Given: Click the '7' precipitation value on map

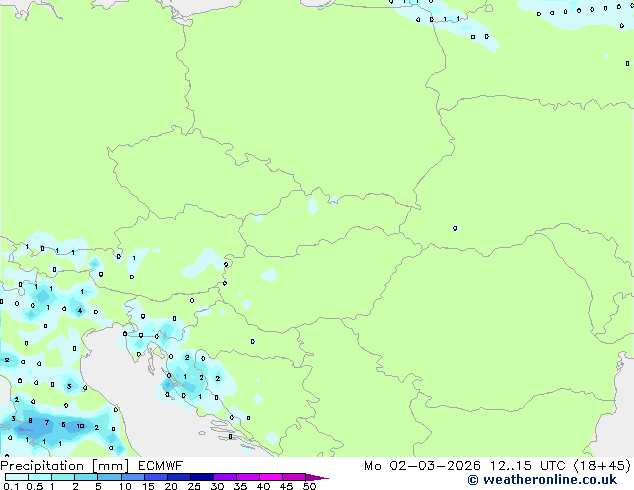Looking at the screenshot, I should tap(47, 422).
